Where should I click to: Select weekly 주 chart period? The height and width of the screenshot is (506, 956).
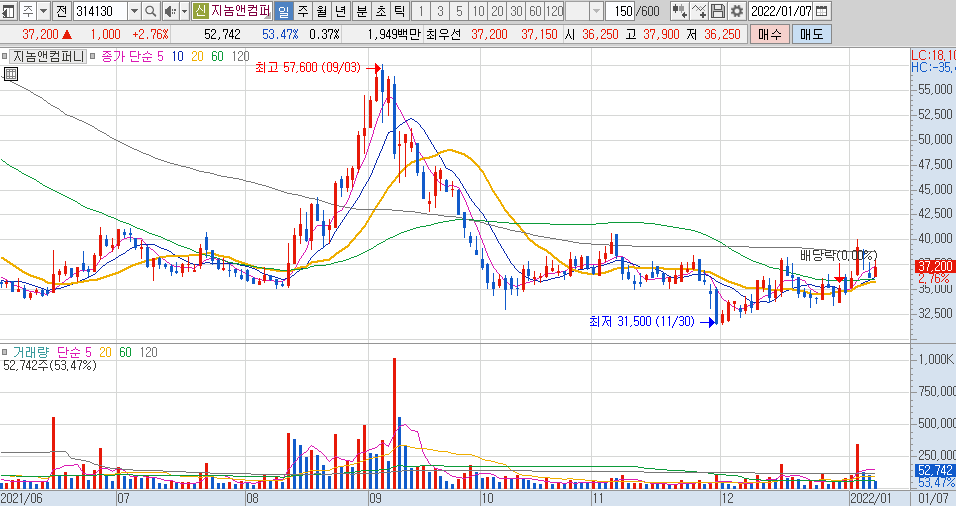[x=303, y=10]
